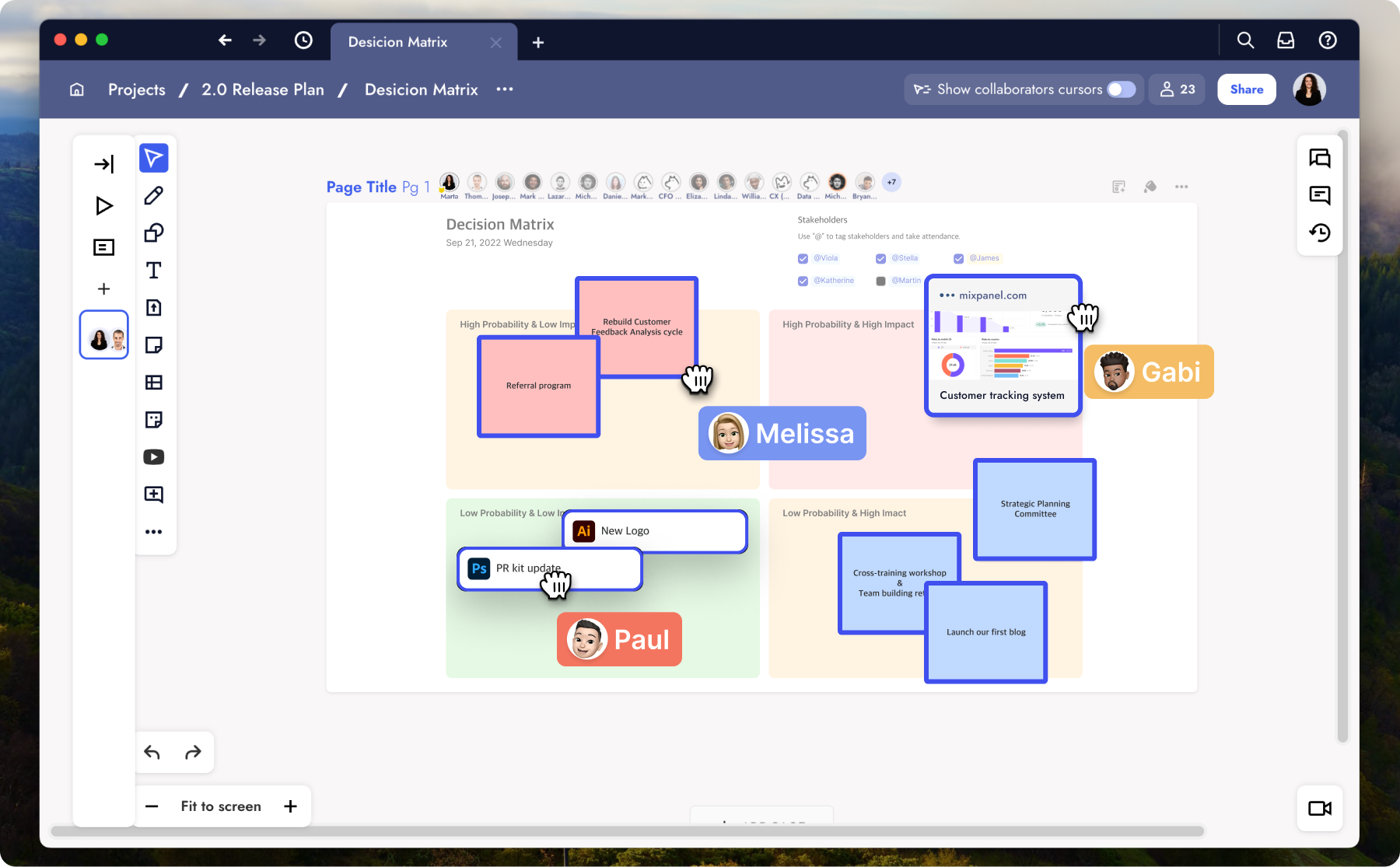Pick the sticky note tool
This screenshot has width=1400, height=867.
click(154, 344)
